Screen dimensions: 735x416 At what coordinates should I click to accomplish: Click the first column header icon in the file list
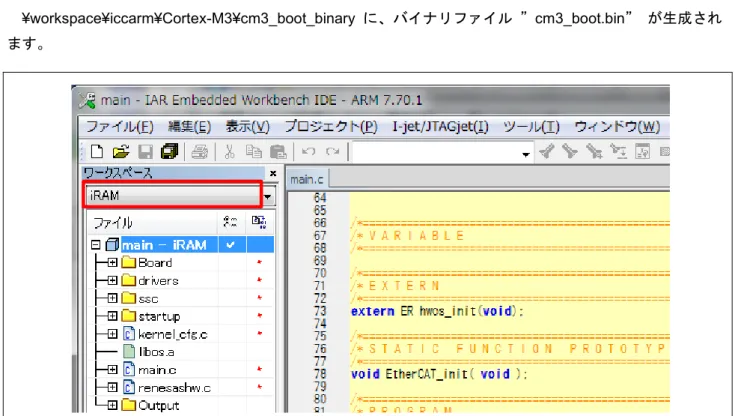tap(230, 222)
